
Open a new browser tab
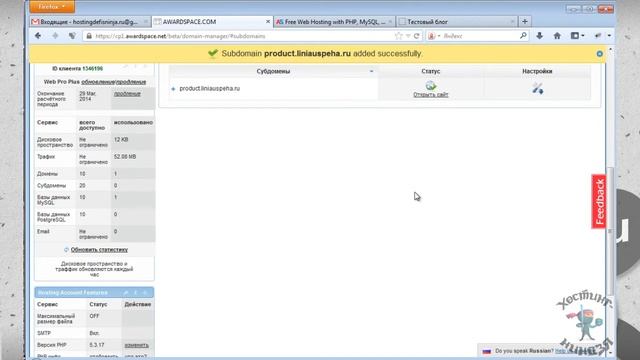525,22
